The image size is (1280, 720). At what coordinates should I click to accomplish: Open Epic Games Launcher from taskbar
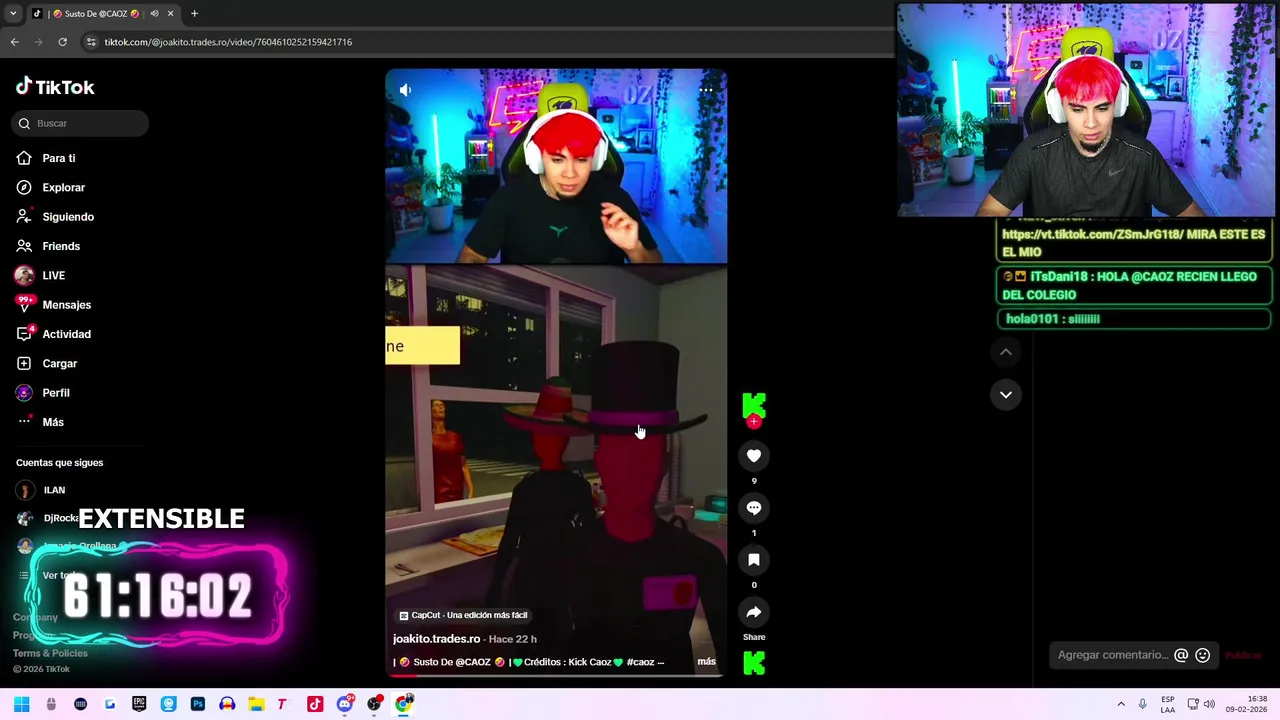point(139,704)
